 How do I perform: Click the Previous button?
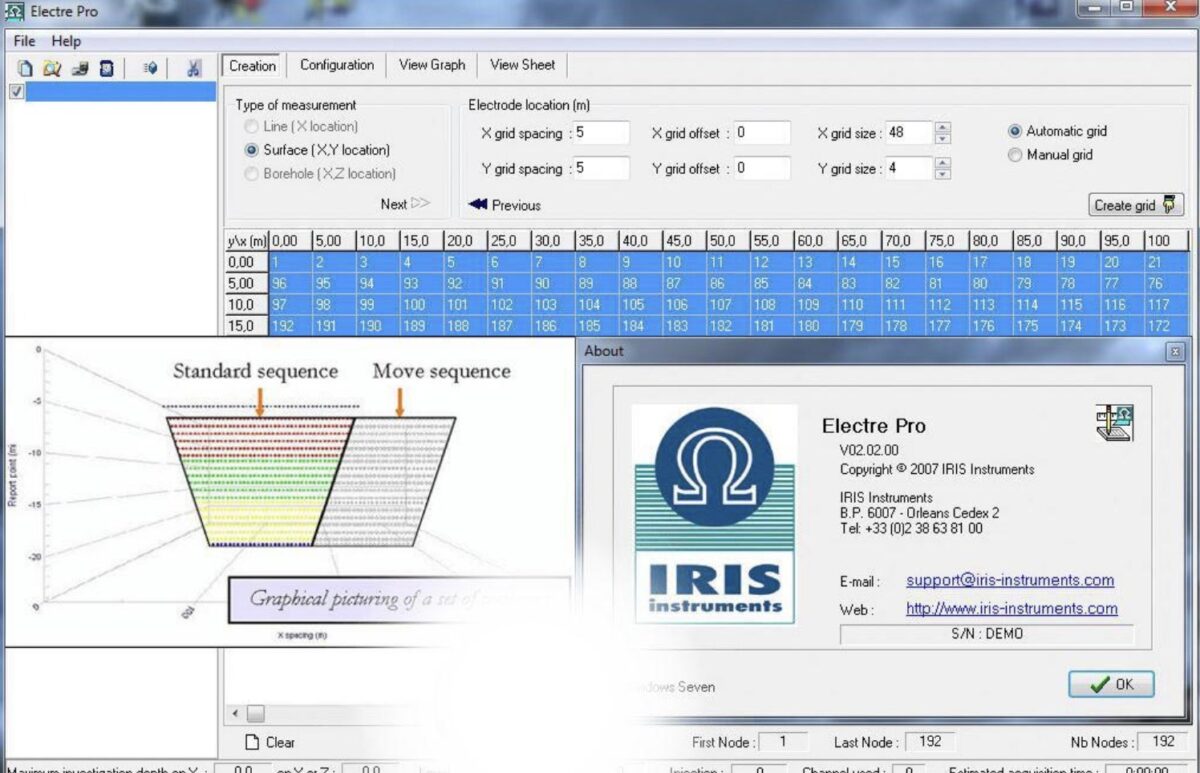(504, 205)
